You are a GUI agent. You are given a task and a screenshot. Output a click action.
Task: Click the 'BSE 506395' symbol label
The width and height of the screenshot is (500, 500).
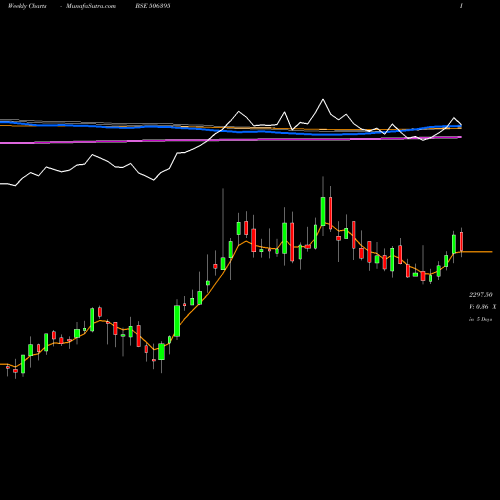pyautogui.click(x=153, y=6)
